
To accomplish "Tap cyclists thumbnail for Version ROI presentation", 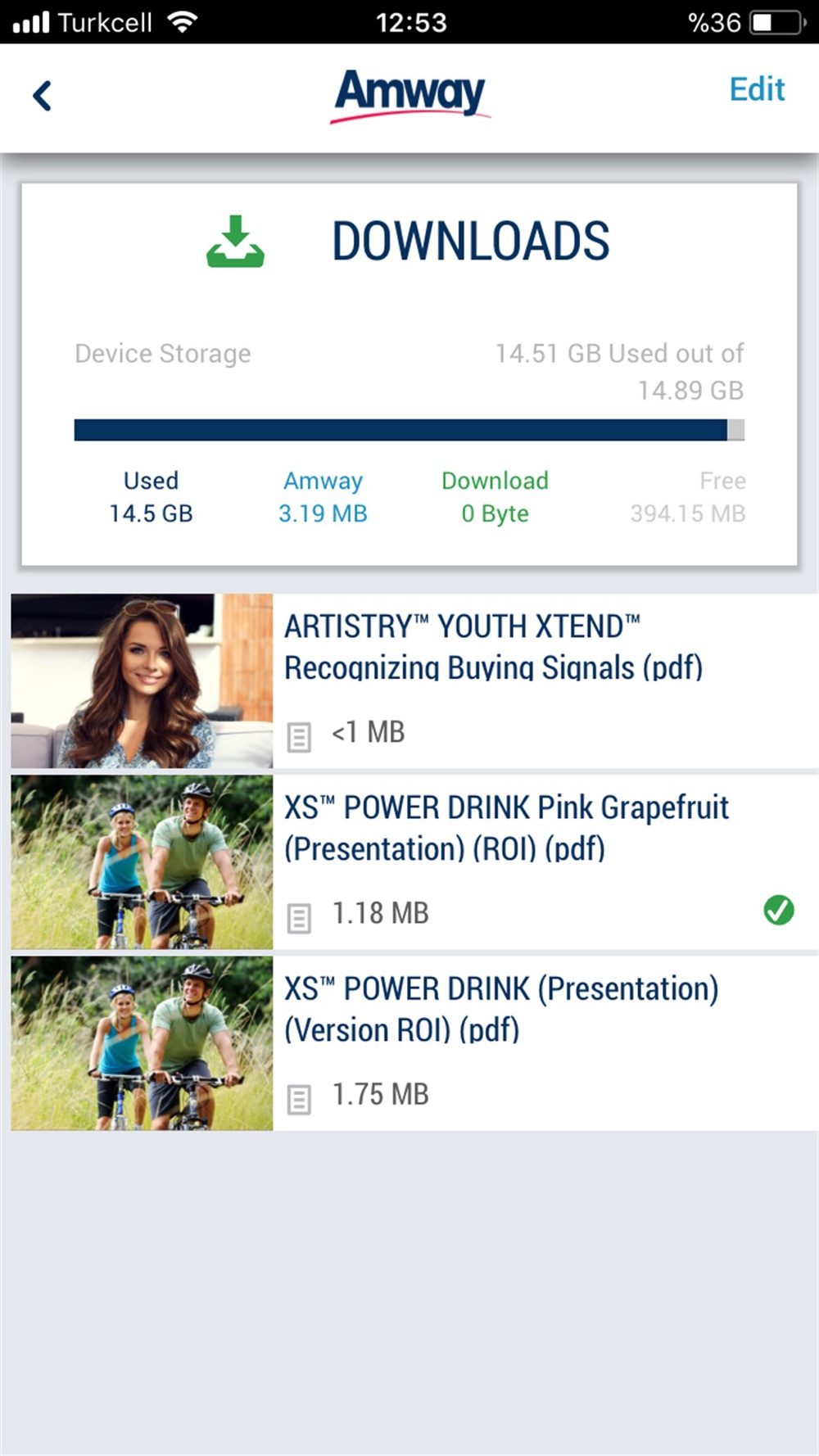I will (142, 1043).
